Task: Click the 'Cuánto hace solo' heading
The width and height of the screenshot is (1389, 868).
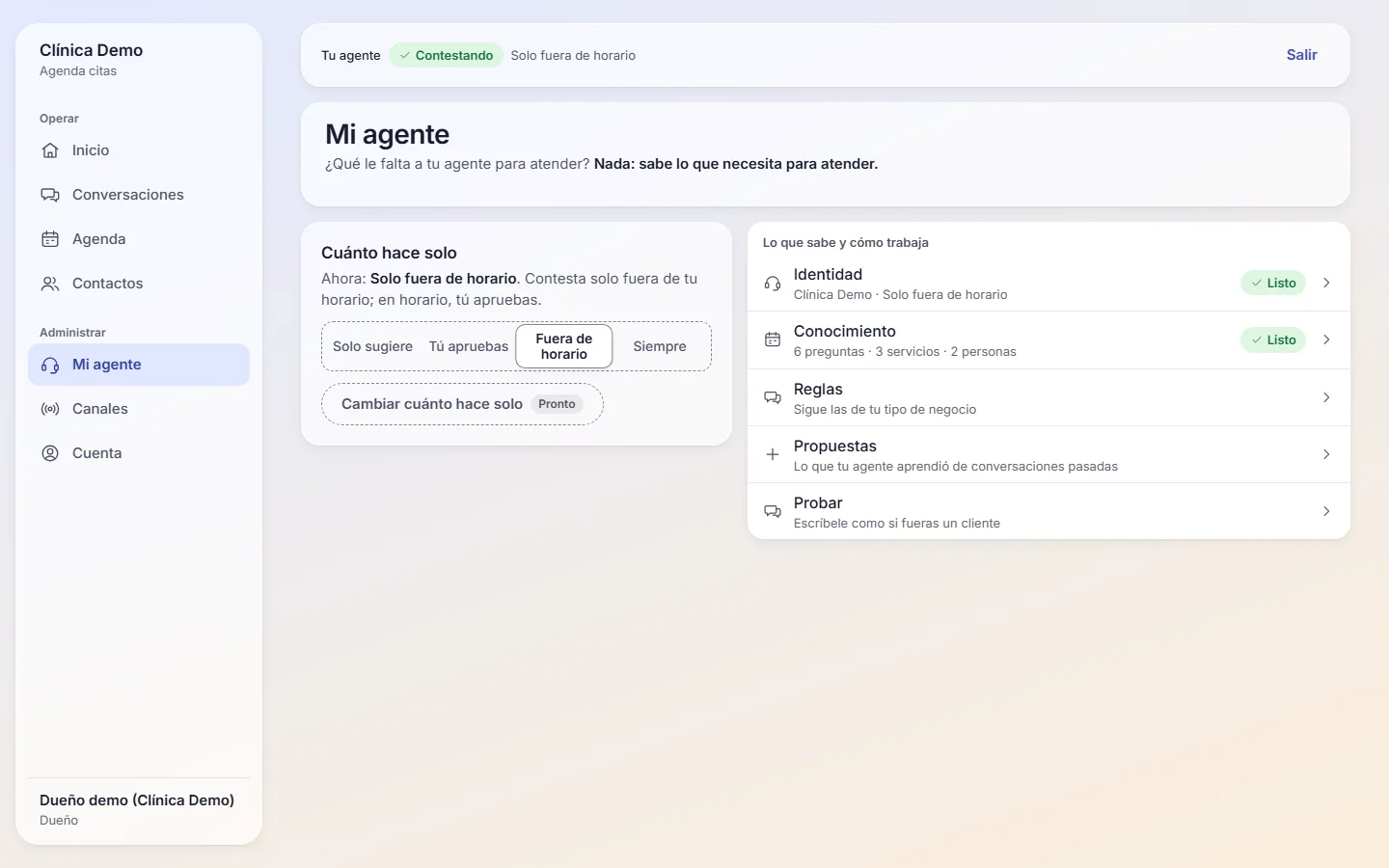Action: pos(389,253)
